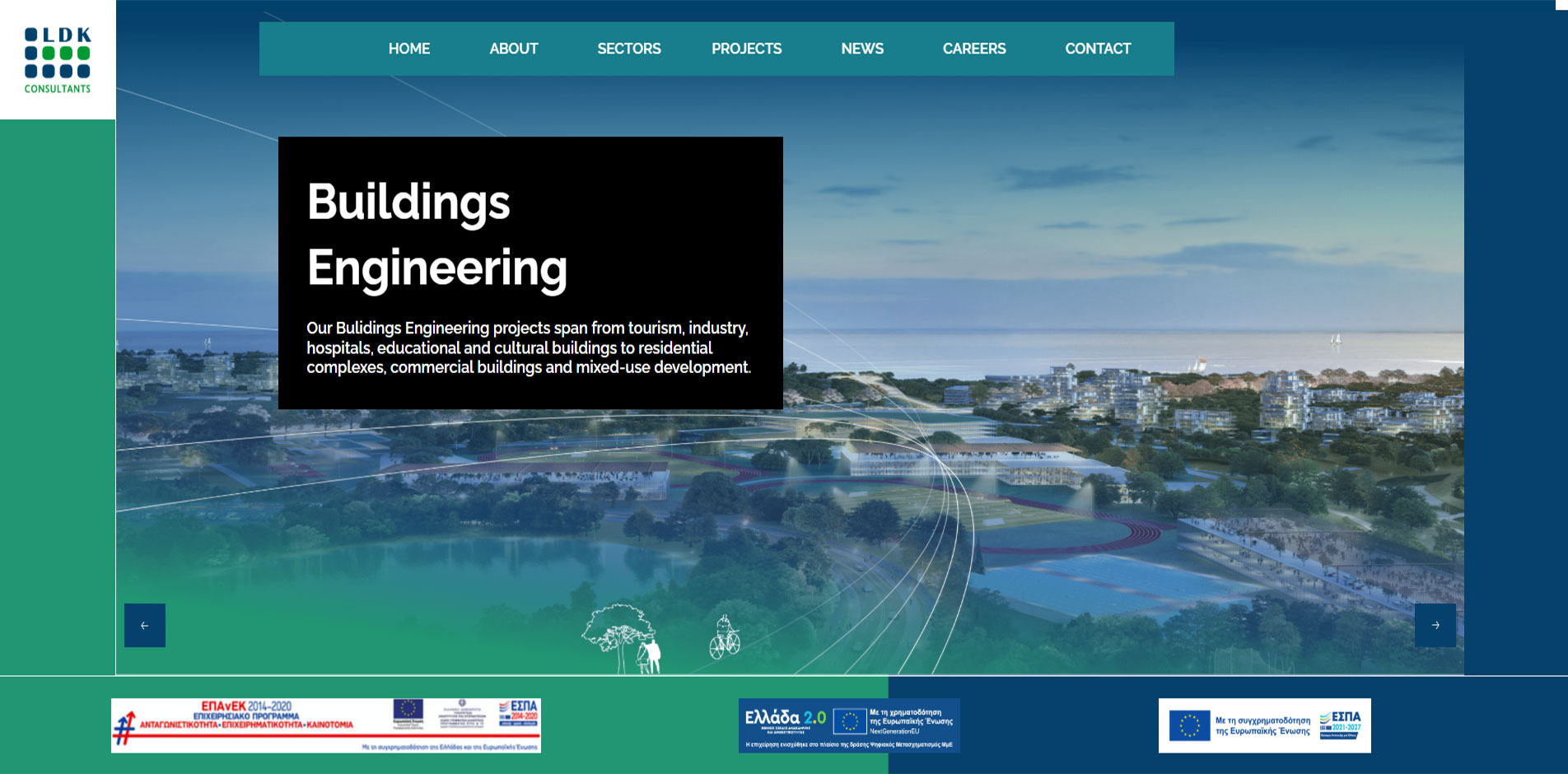
Task: Click the EU flag in ΕΣΠΑ 2021-2027 banner
Action: [1189, 725]
